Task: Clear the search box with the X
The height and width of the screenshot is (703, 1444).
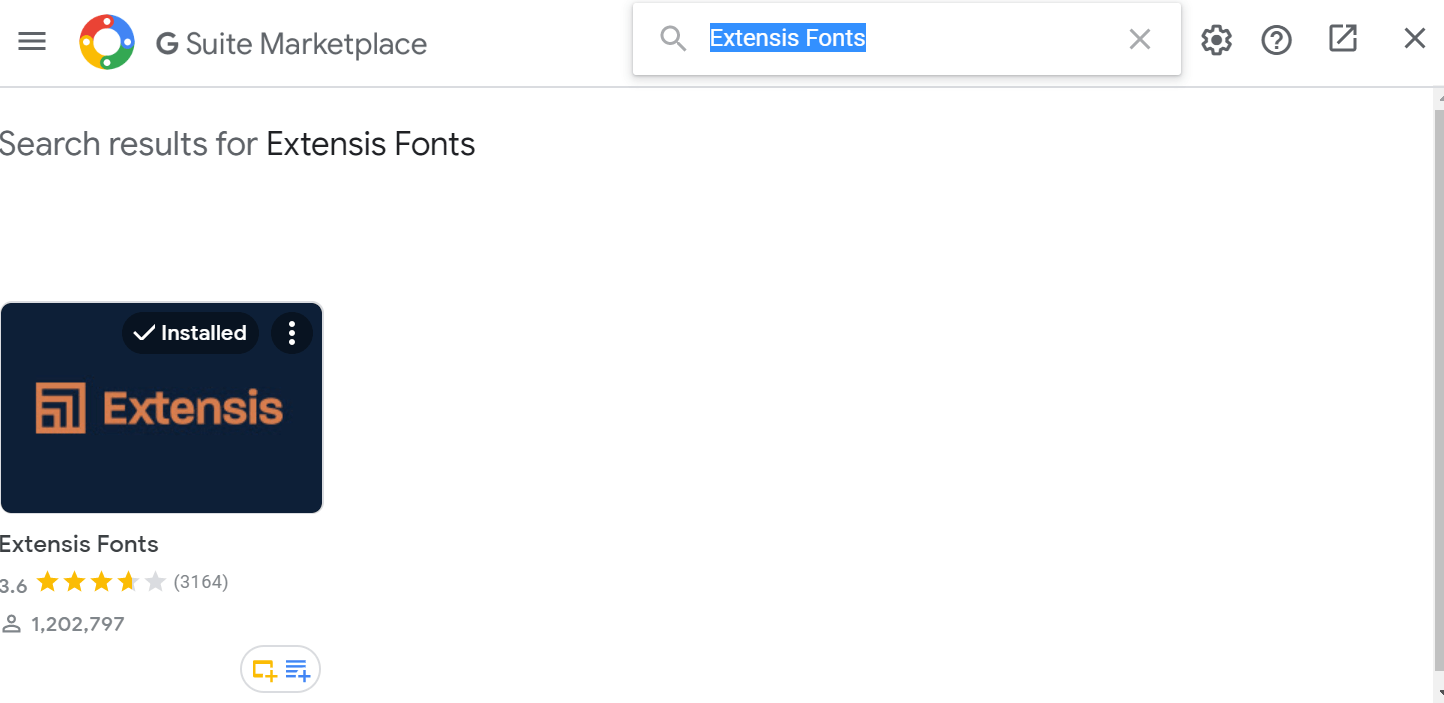Action: 1139,39
